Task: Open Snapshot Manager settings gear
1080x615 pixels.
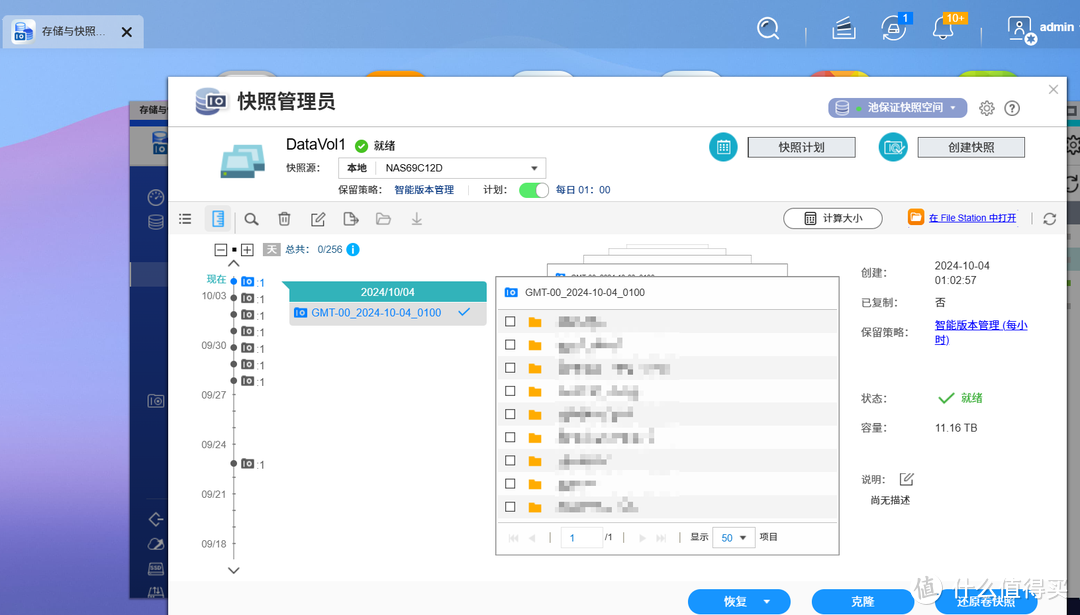Action: [986, 108]
